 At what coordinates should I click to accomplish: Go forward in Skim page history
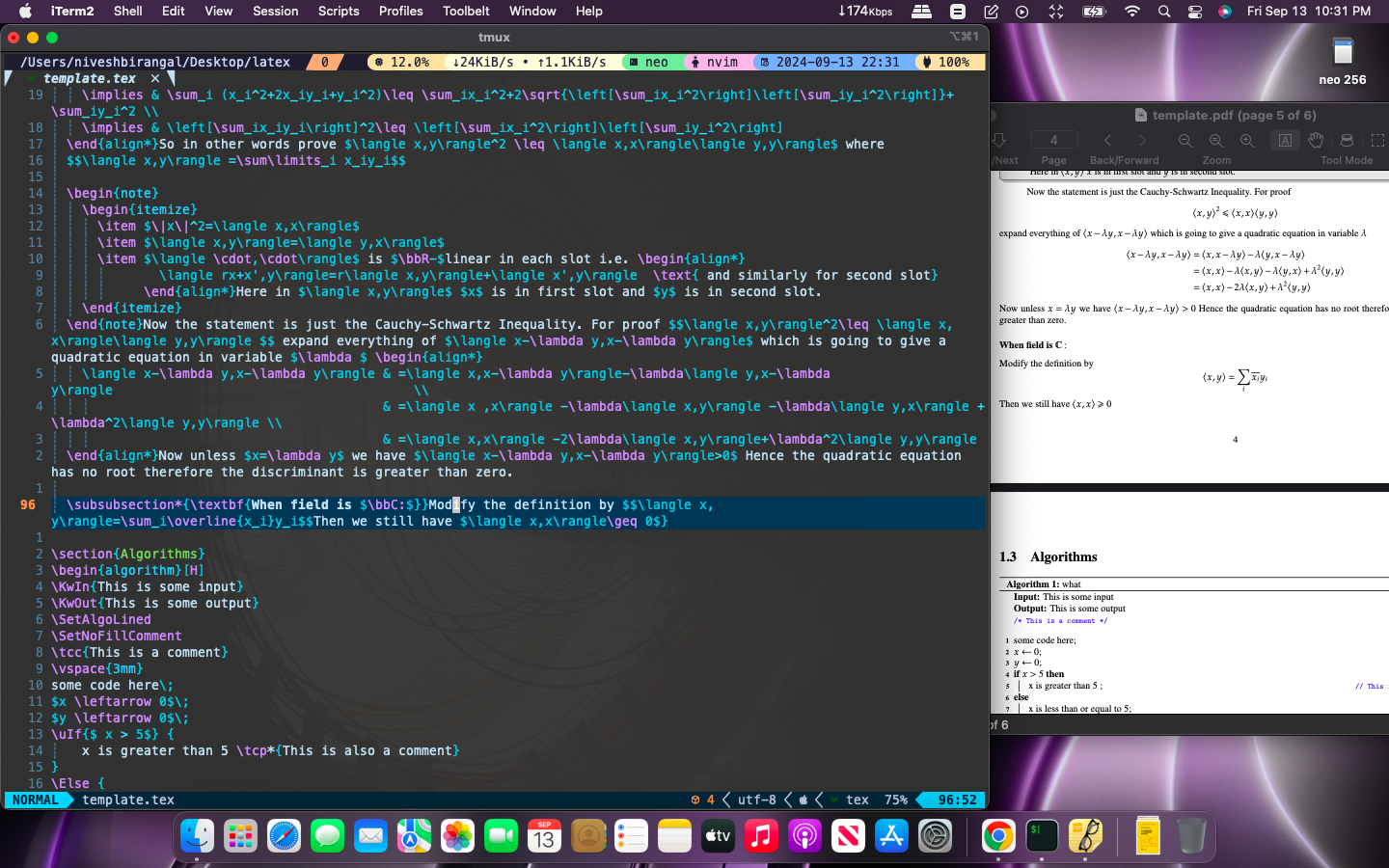click(x=1142, y=141)
